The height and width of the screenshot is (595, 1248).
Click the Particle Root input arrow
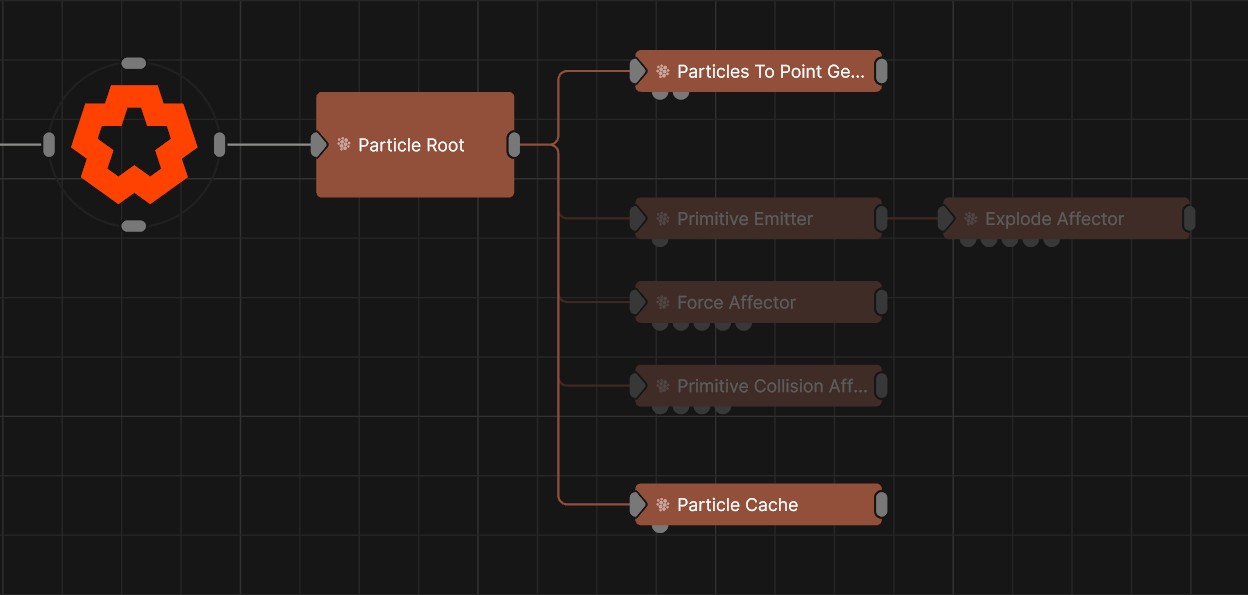[x=319, y=145]
